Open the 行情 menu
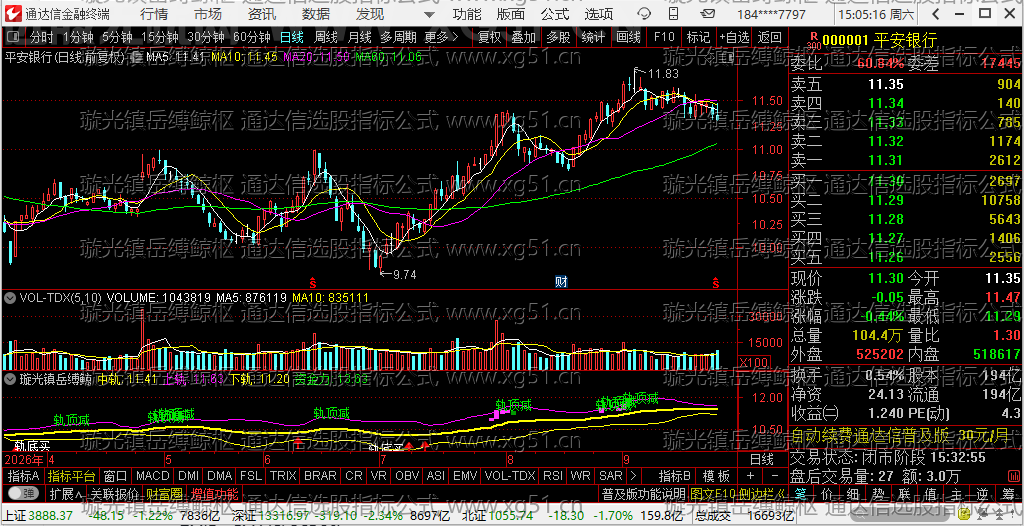The height and width of the screenshot is (526, 1024). point(154,14)
